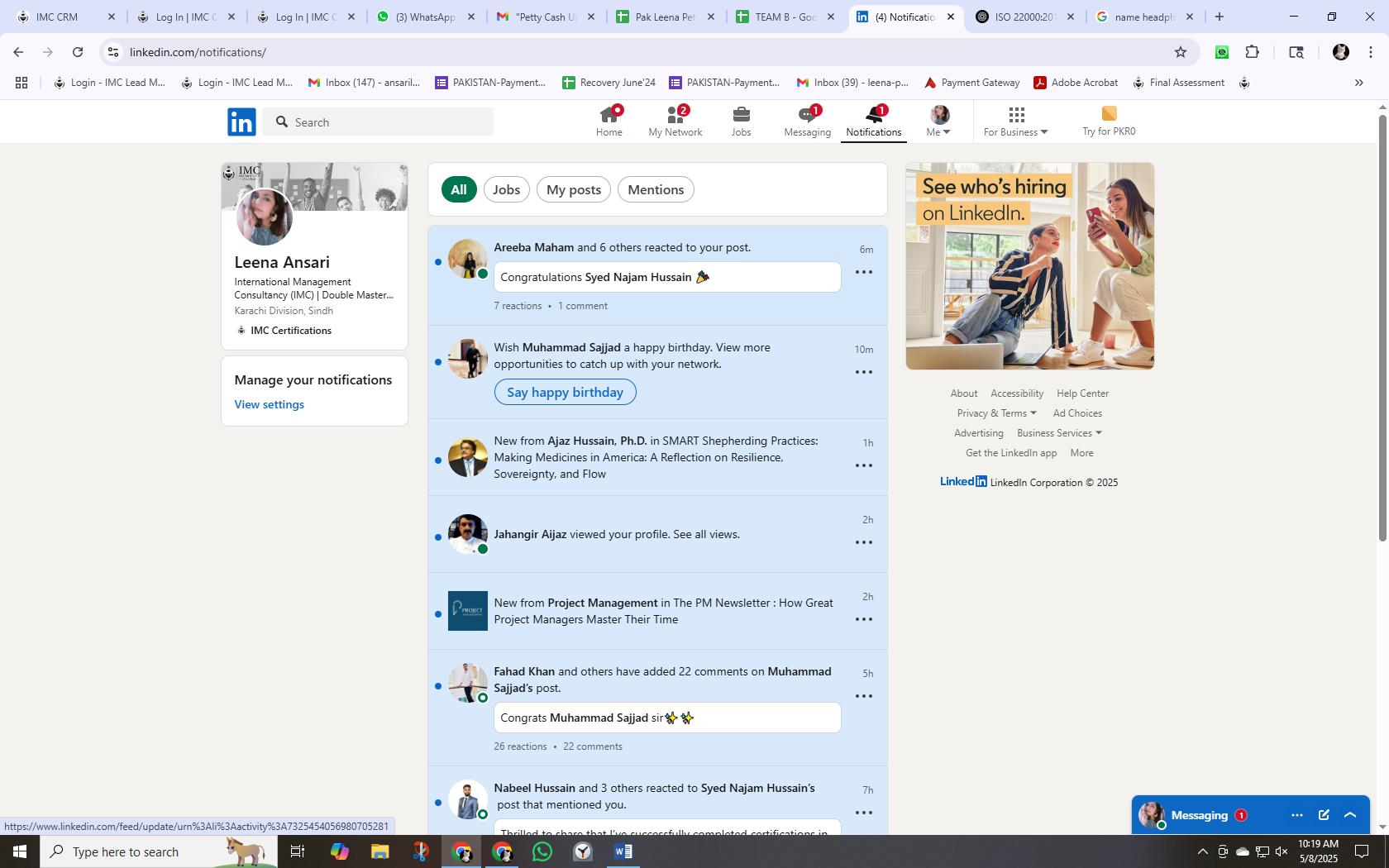The image size is (1389, 868).
Task: Click the LinkedIn logo icon
Action: [x=241, y=122]
